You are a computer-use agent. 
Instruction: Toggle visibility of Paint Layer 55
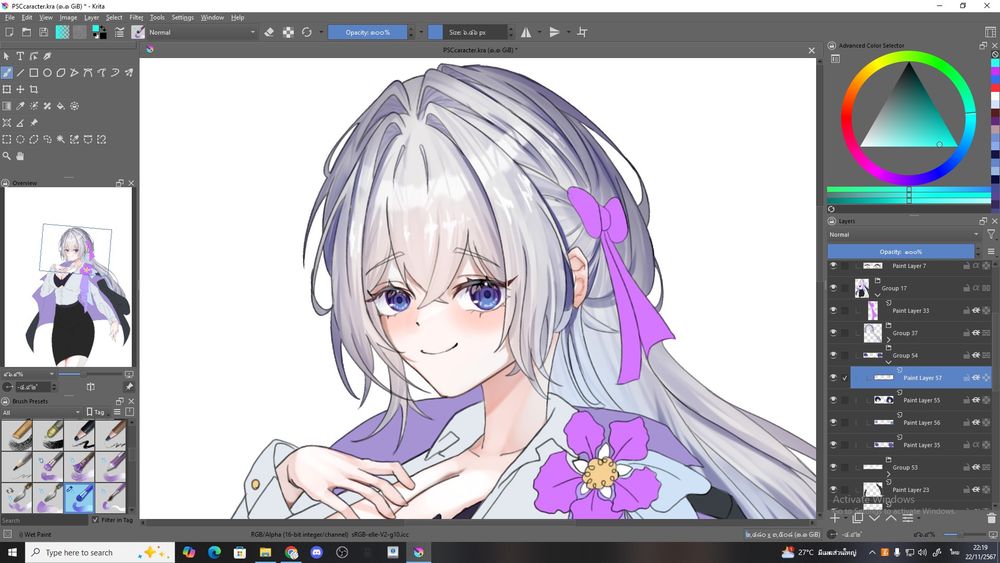tap(833, 400)
